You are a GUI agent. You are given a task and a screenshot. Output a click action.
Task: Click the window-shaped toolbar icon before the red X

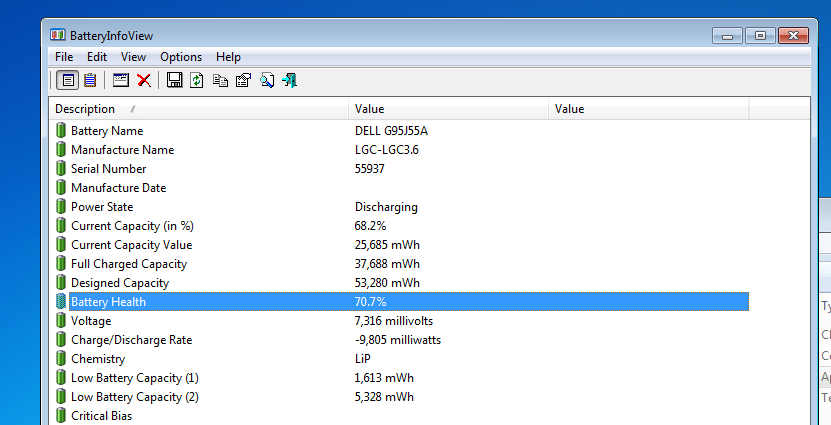(x=121, y=81)
